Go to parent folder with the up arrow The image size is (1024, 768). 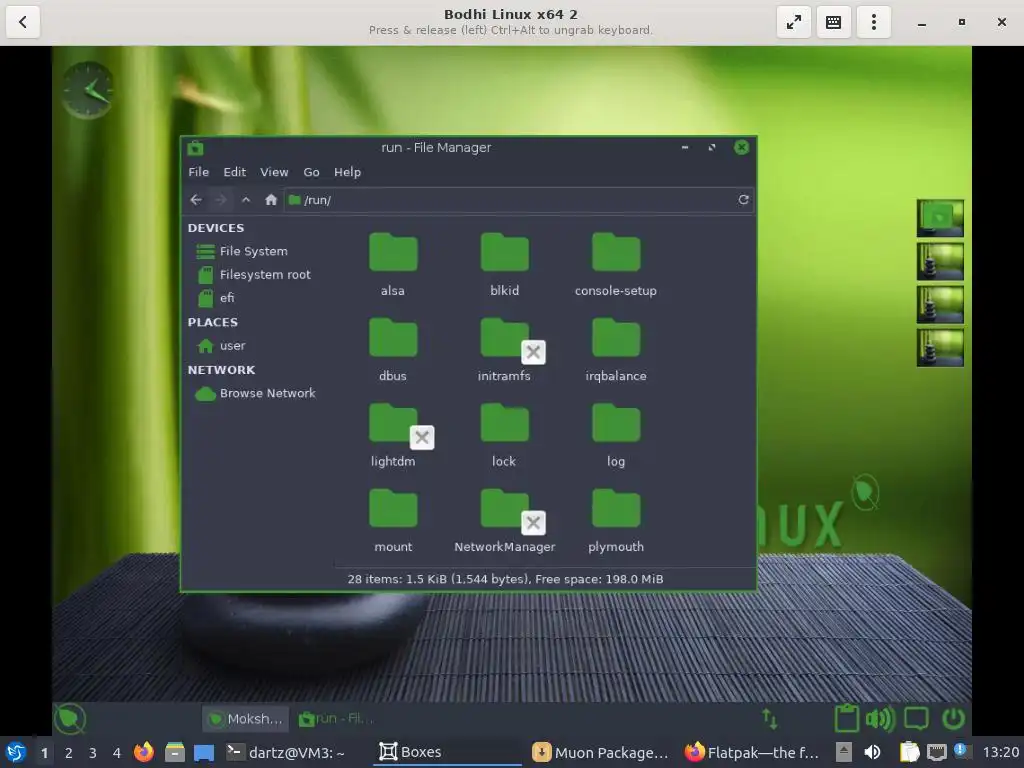click(246, 200)
